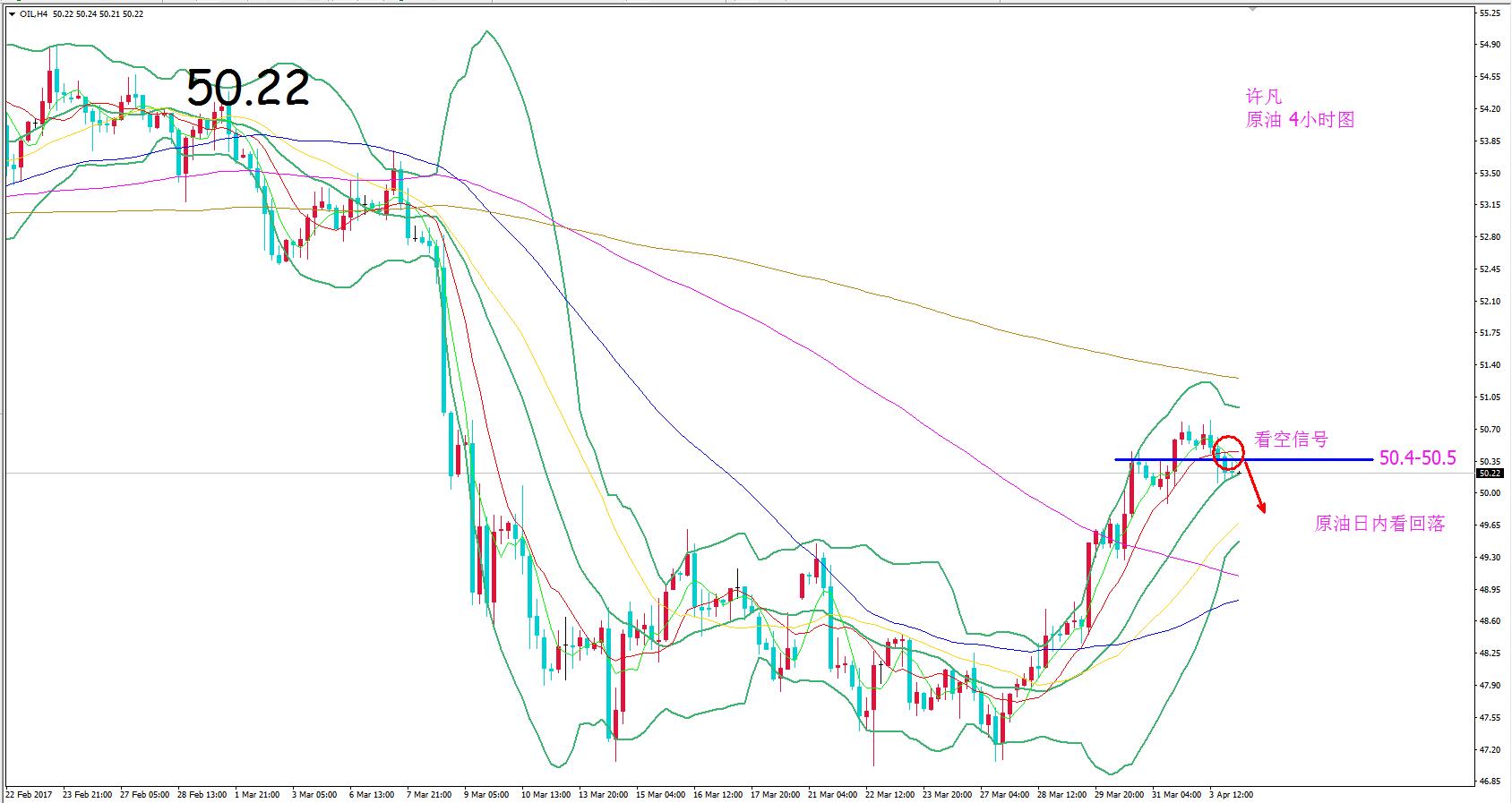Viewport: 1512px width, 803px height.
Task: Click the 55.25 price scale label
Action: point(1491,13)
